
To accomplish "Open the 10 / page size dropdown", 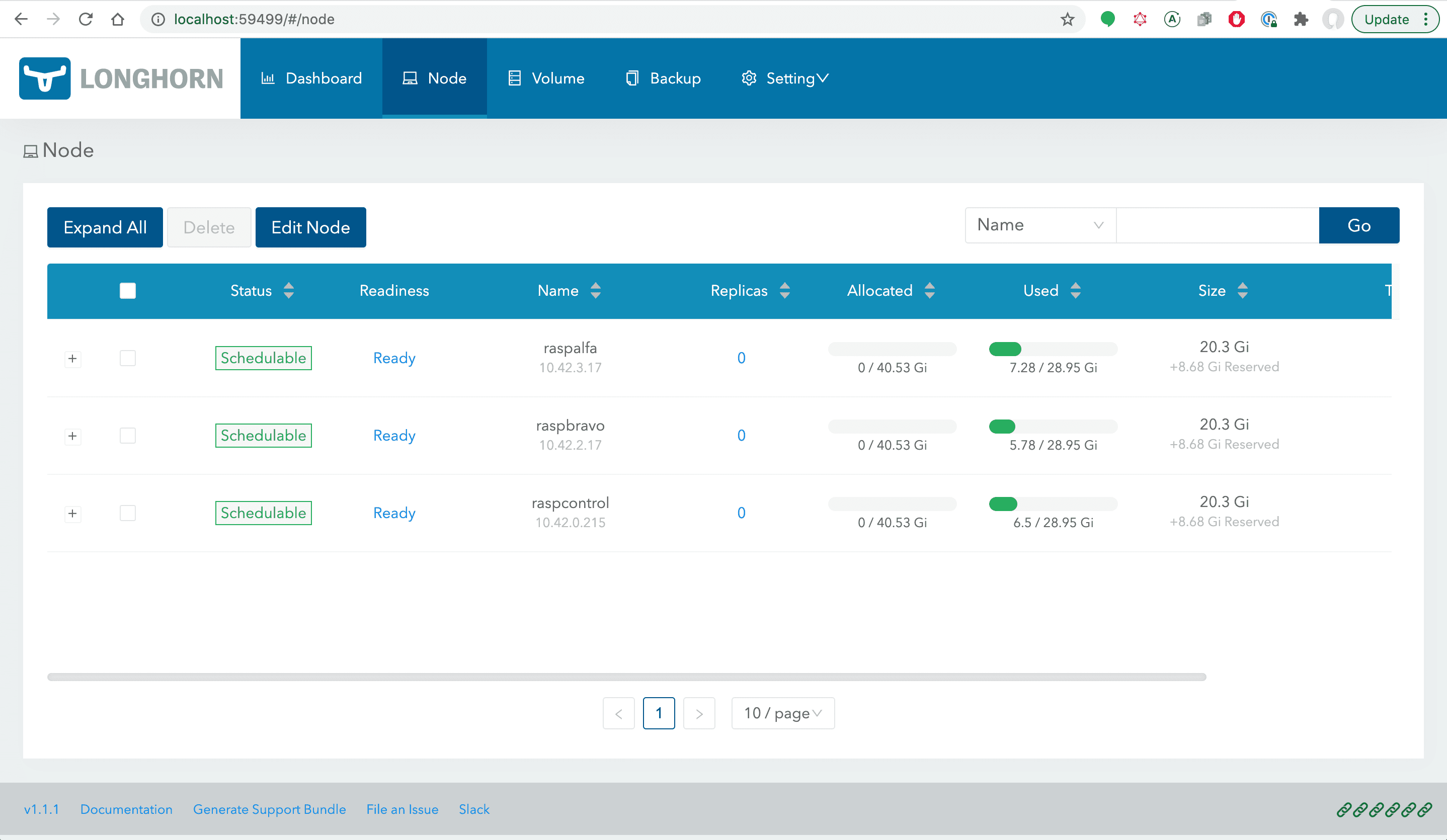I will [782, 713].
